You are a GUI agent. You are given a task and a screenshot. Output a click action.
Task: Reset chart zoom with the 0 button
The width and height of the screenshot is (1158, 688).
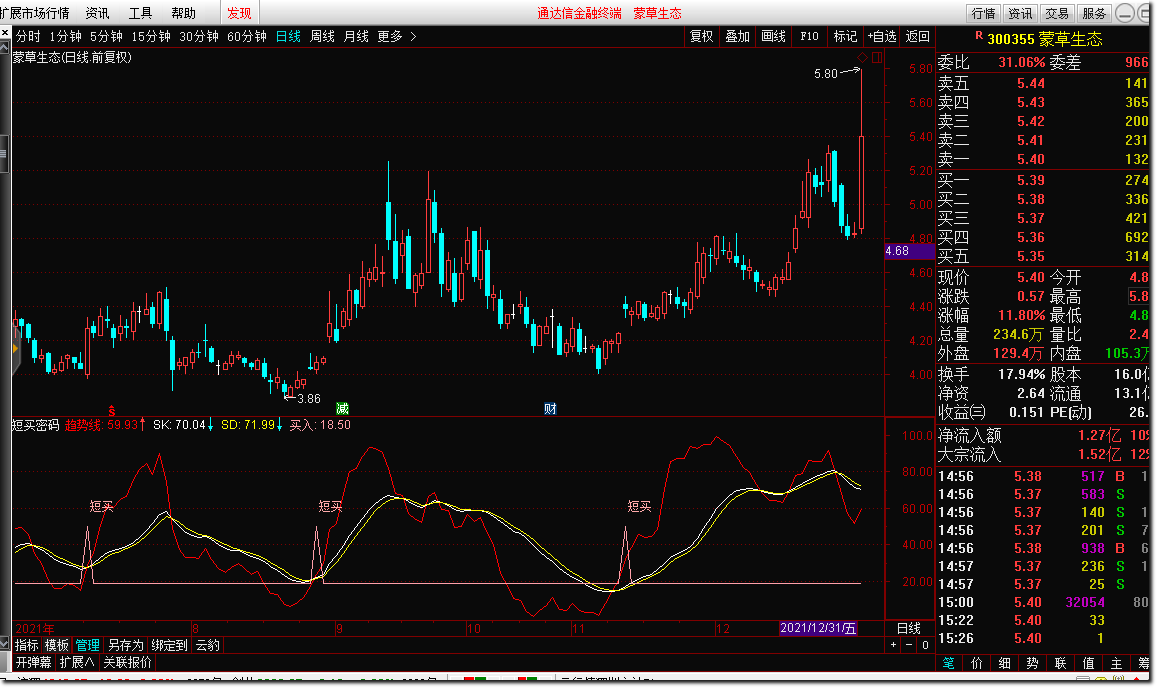[925, 645]
